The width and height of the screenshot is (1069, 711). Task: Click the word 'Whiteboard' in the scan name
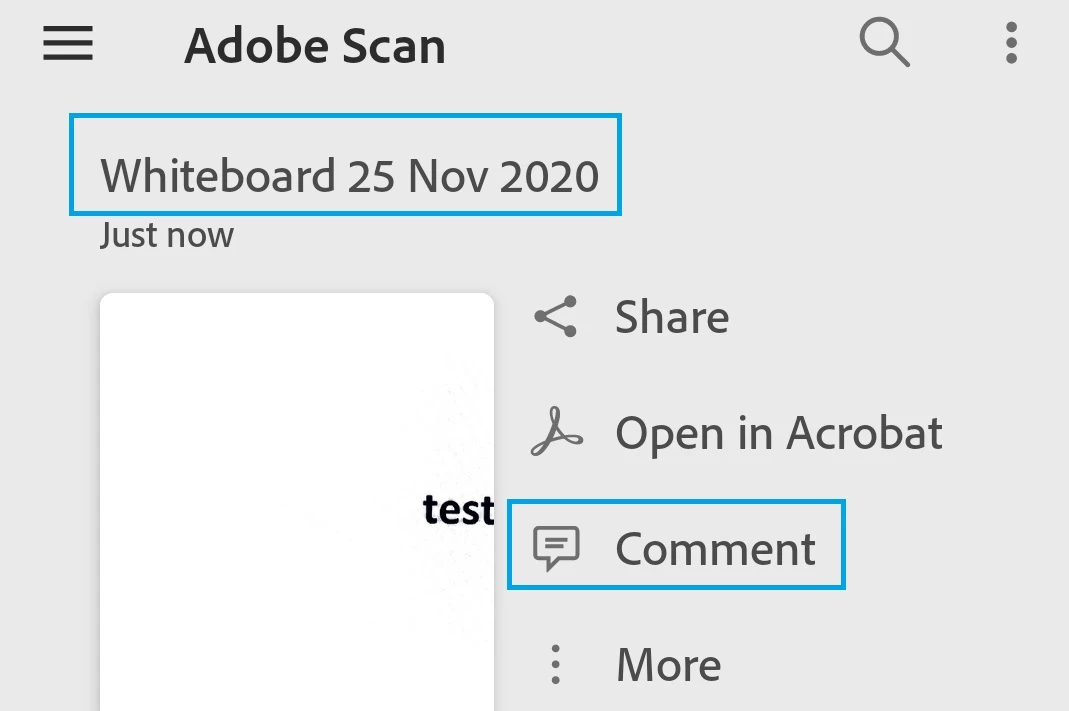[x=217, y=176]
